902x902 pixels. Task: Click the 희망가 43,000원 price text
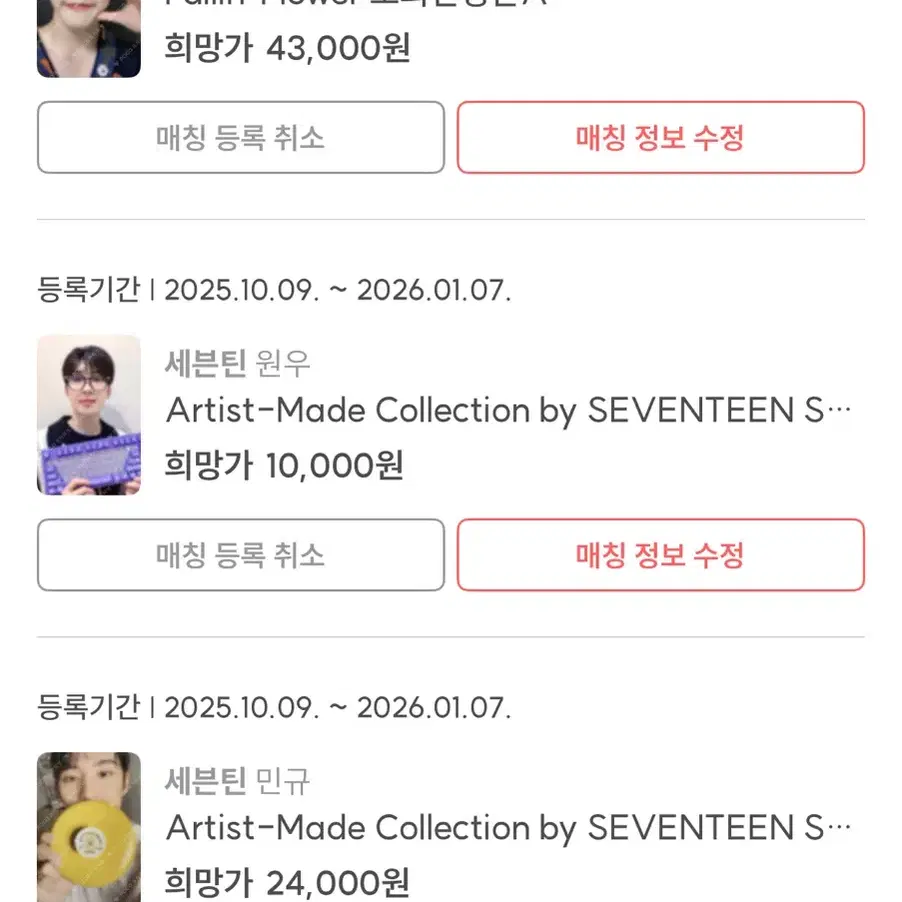[285, 46]
